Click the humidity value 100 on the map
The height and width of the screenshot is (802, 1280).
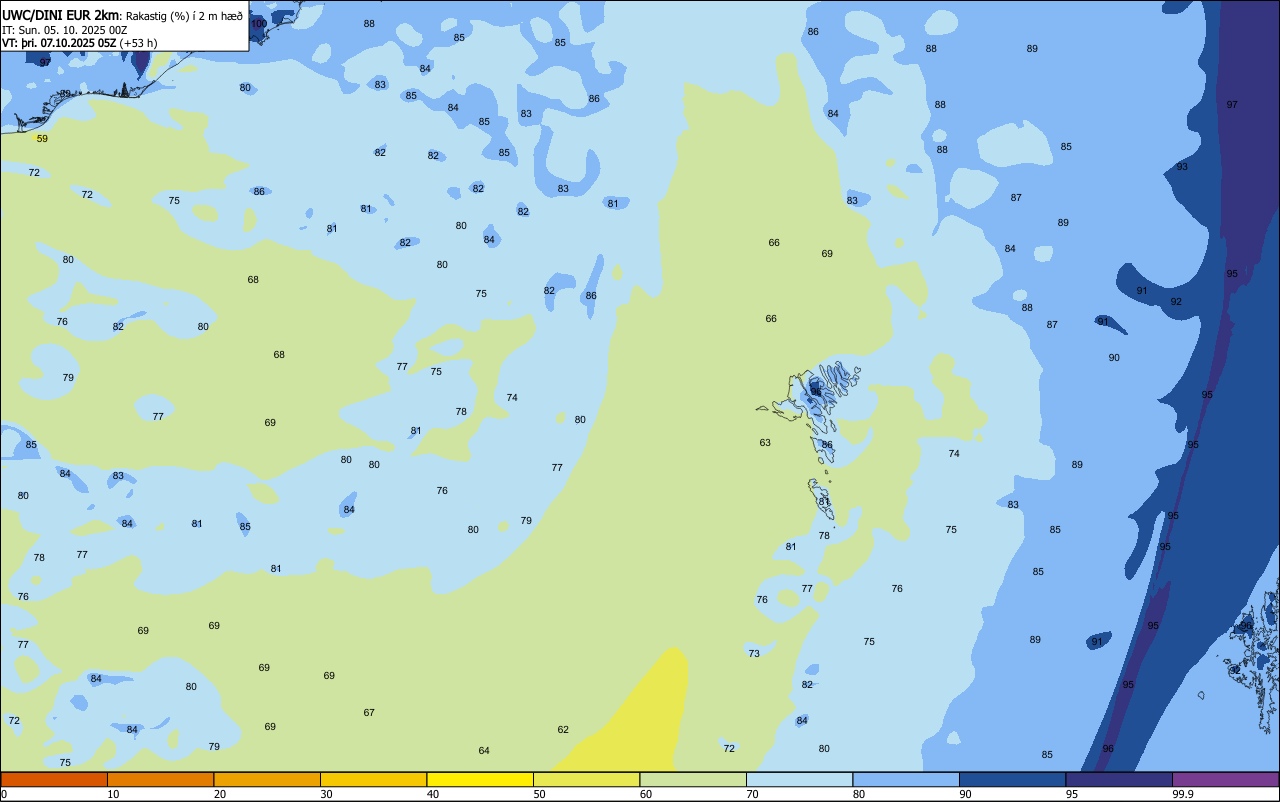[259, 23]
